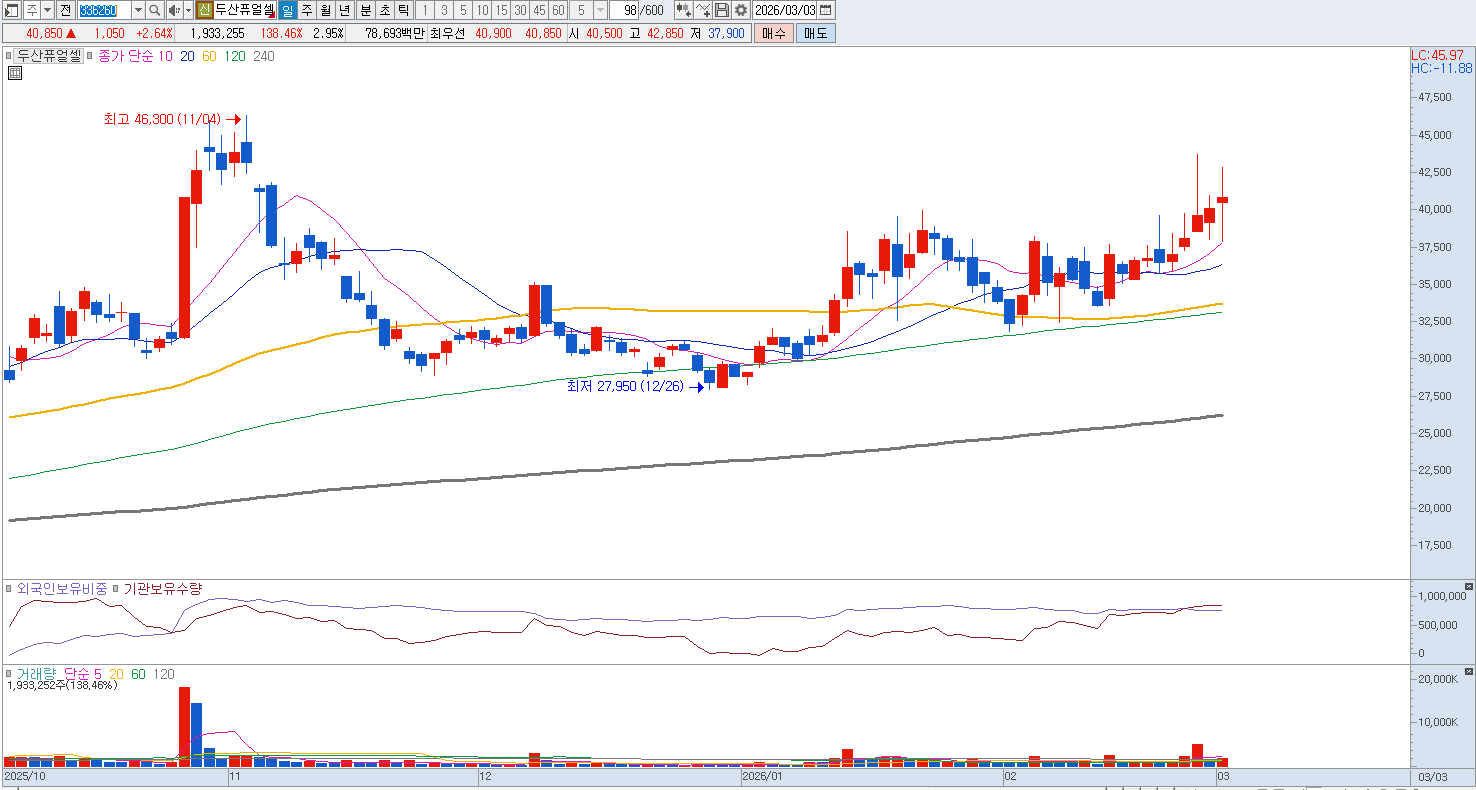Switch to weekly (주) period

(x=307, y=10)
